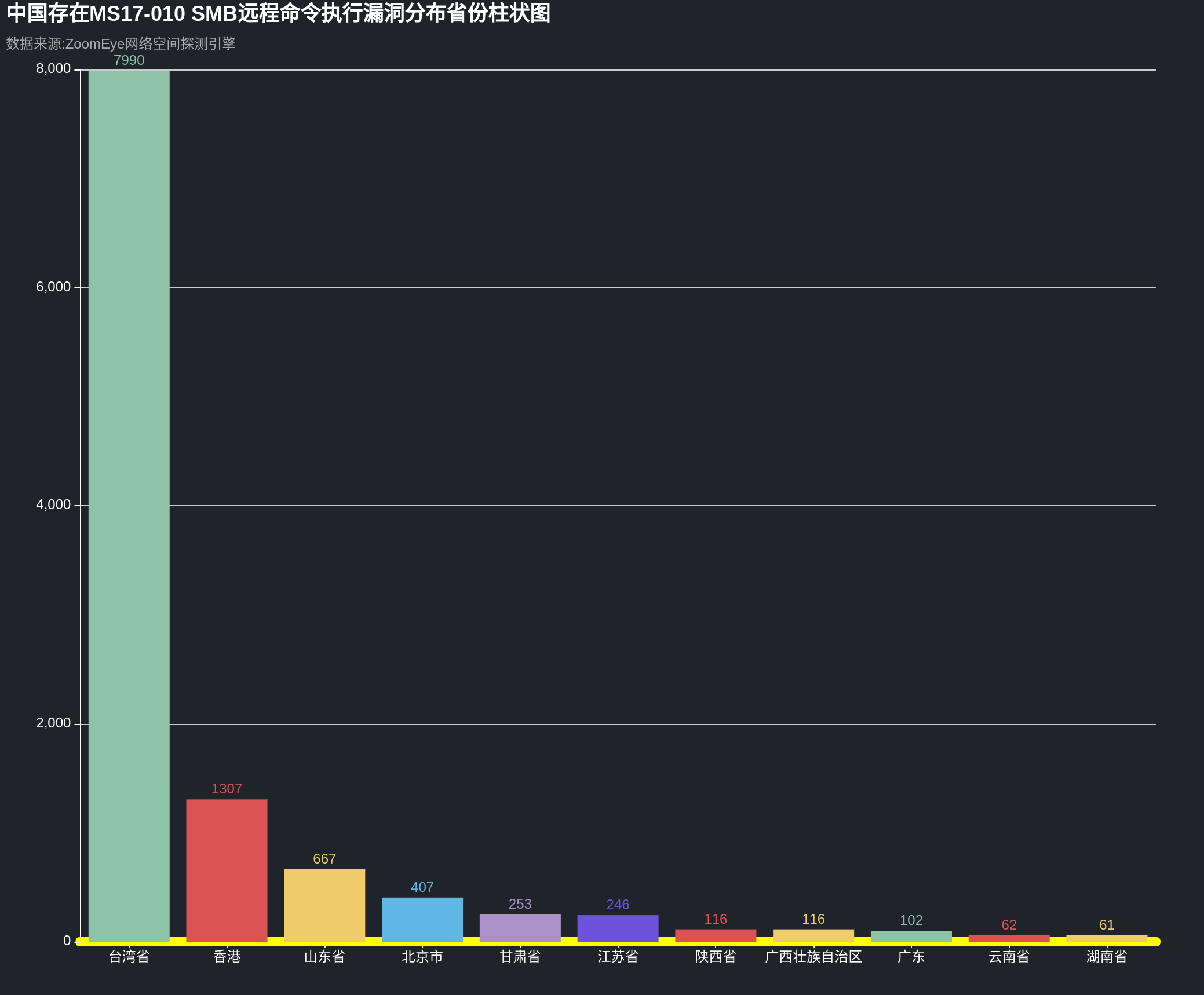The height and width of the screenshot is (995, 1204).
Task: Click the 6,000 y-axis tick label
Action: pos(53,287)
